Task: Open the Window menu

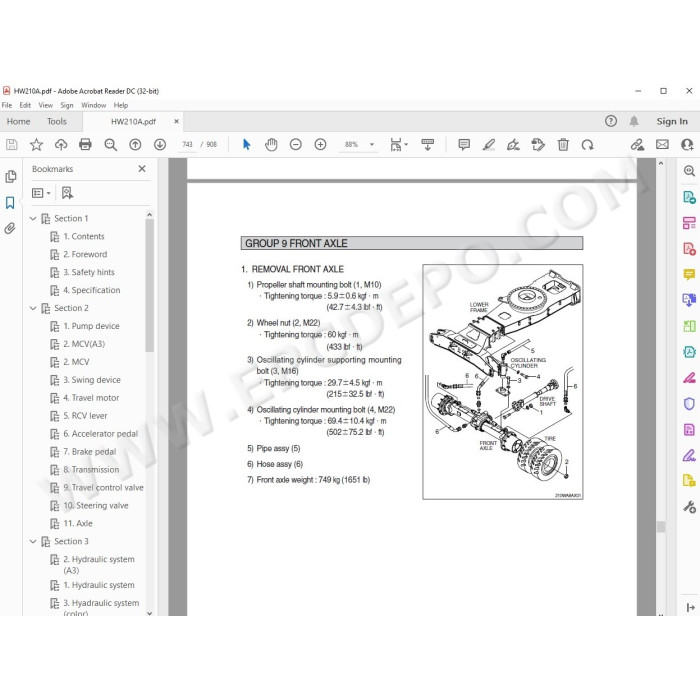Action: point(93,105)
